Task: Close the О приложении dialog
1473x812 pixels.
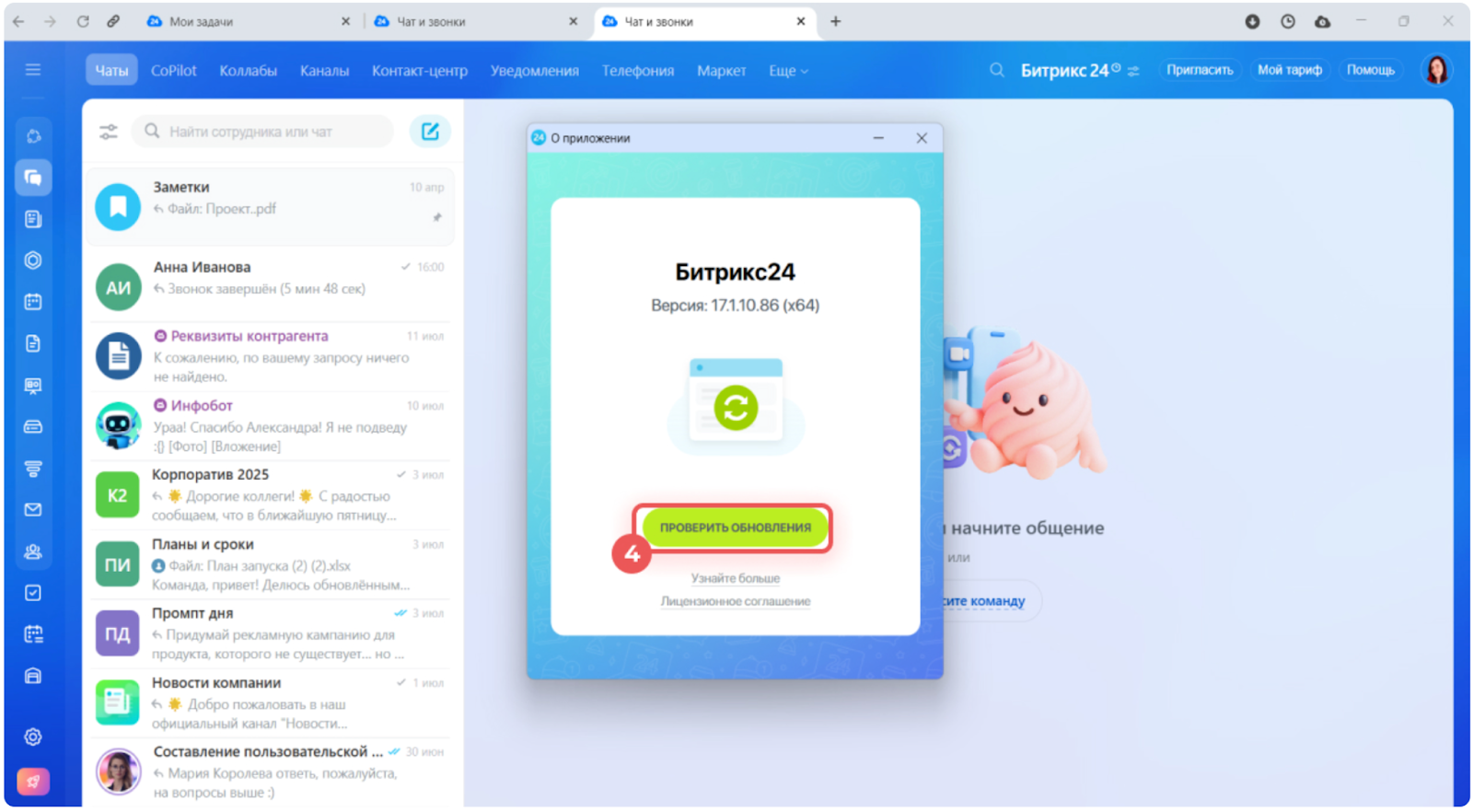Action: pyautogui.click(x=922, y=138)
